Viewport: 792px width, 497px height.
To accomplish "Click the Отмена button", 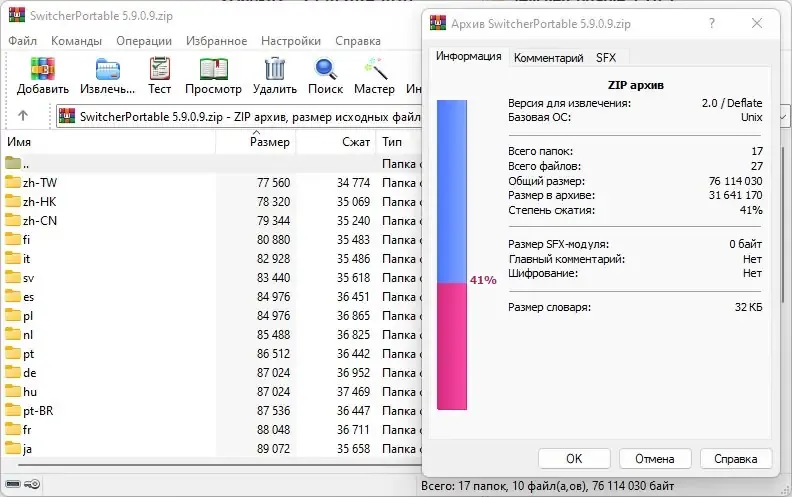I will (655, 459).
